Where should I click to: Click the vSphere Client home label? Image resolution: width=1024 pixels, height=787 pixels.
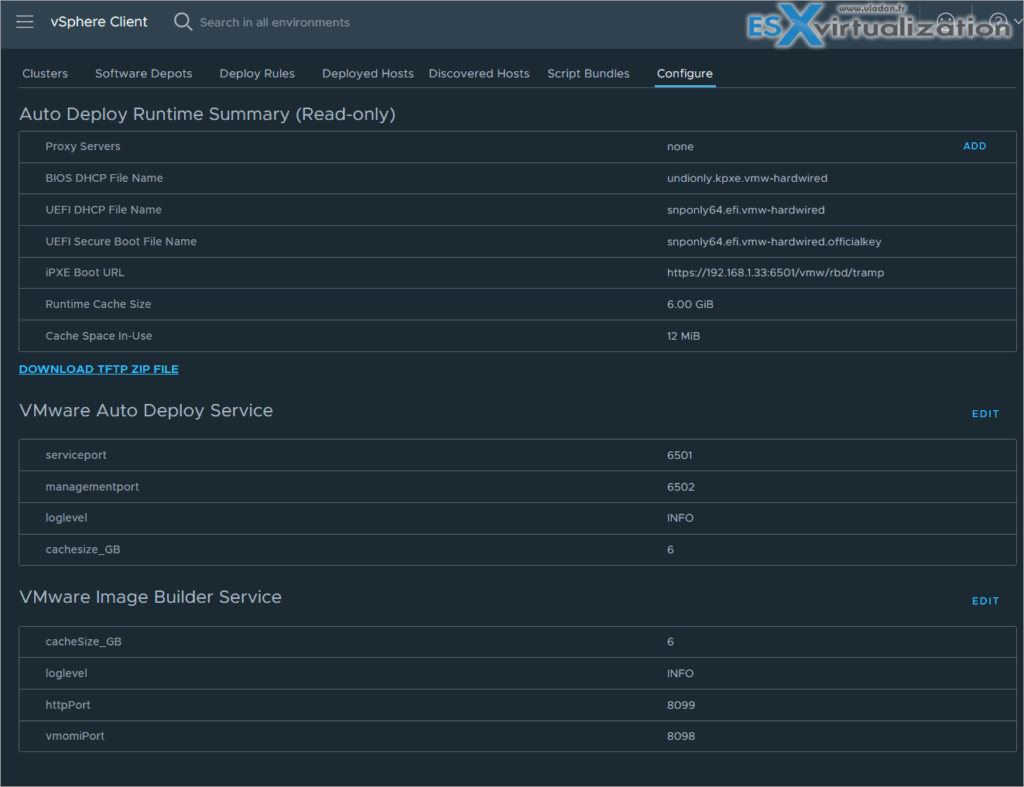click(98, 21)
